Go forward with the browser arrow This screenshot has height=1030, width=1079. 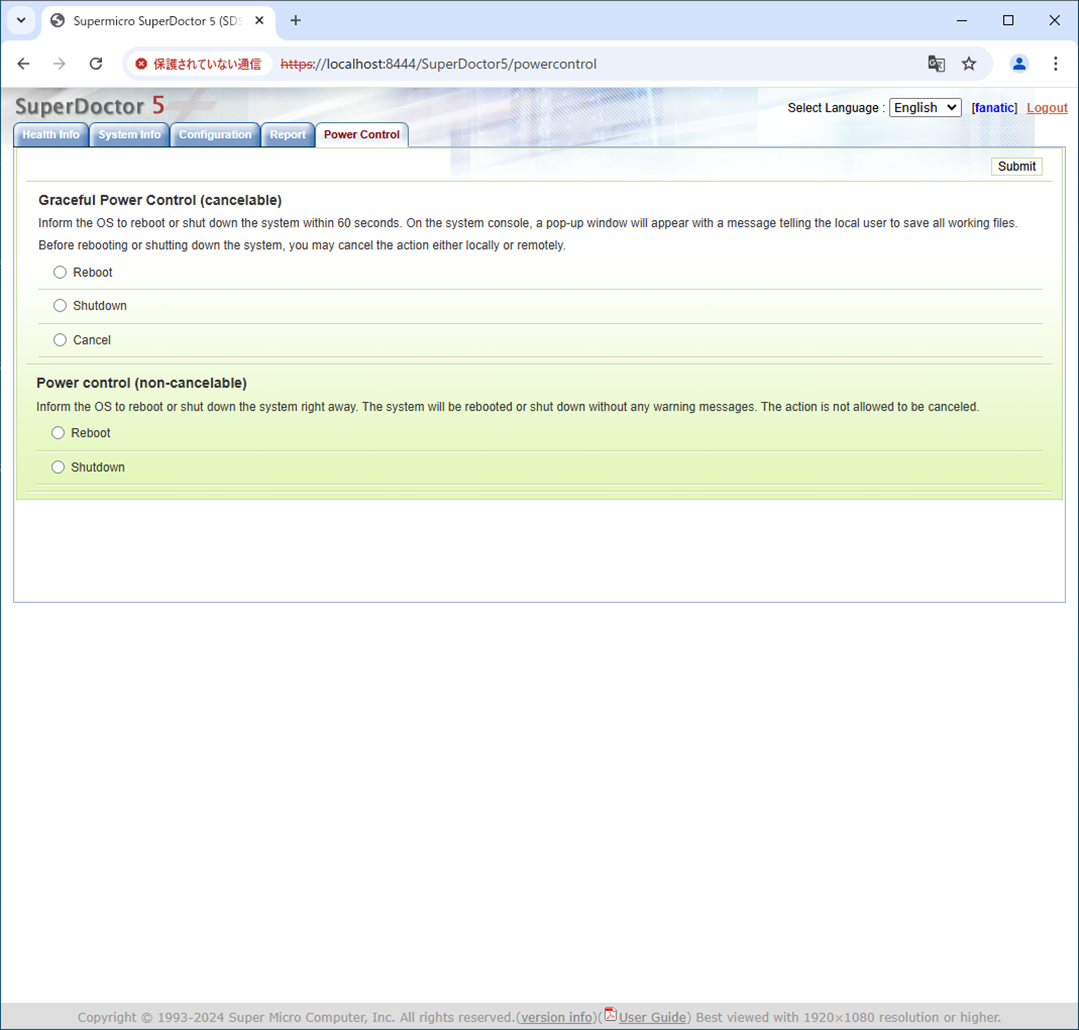pos(59,64)
